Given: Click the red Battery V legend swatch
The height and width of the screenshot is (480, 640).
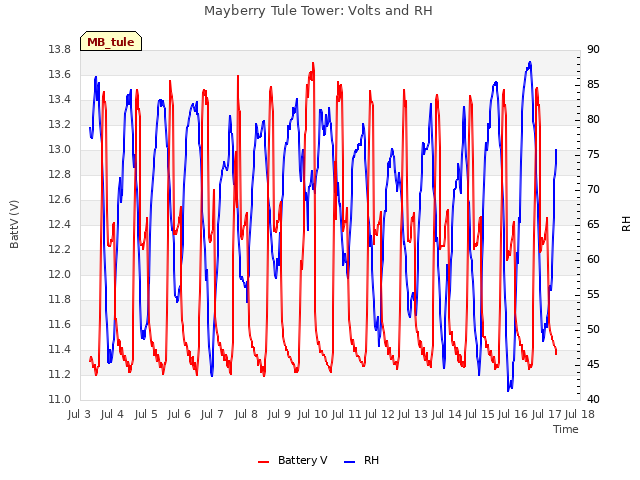Looking at the screenshot, I should 264,462.
